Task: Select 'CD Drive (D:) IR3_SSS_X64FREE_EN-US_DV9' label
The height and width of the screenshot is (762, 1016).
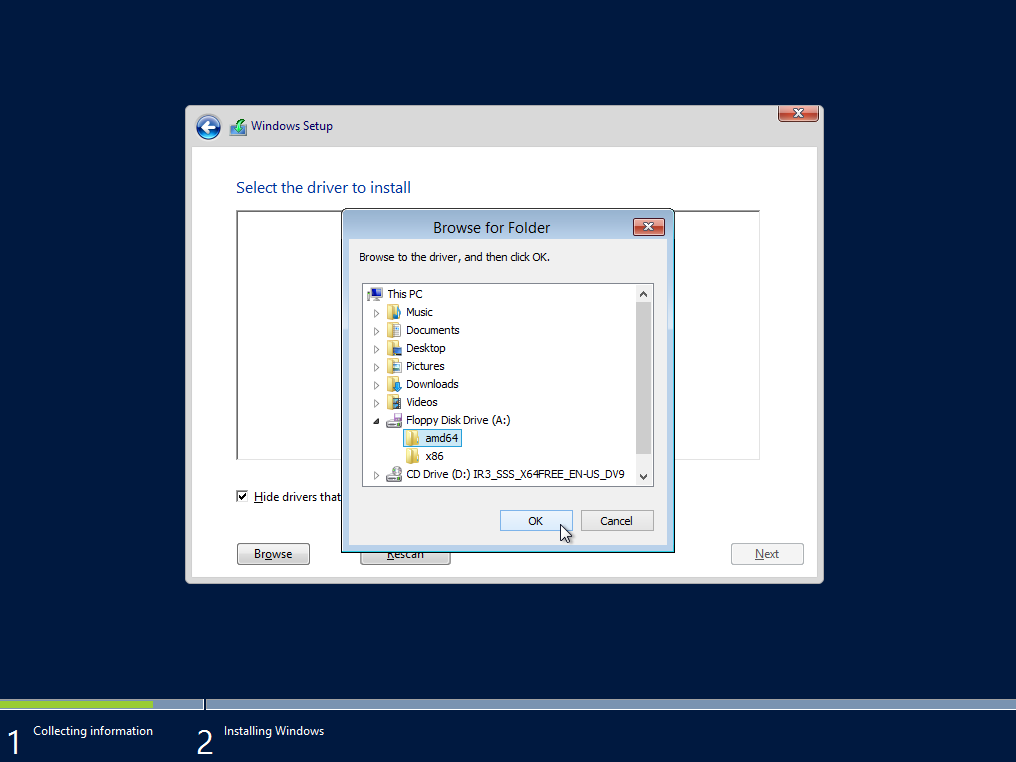Action: (515, 475)
